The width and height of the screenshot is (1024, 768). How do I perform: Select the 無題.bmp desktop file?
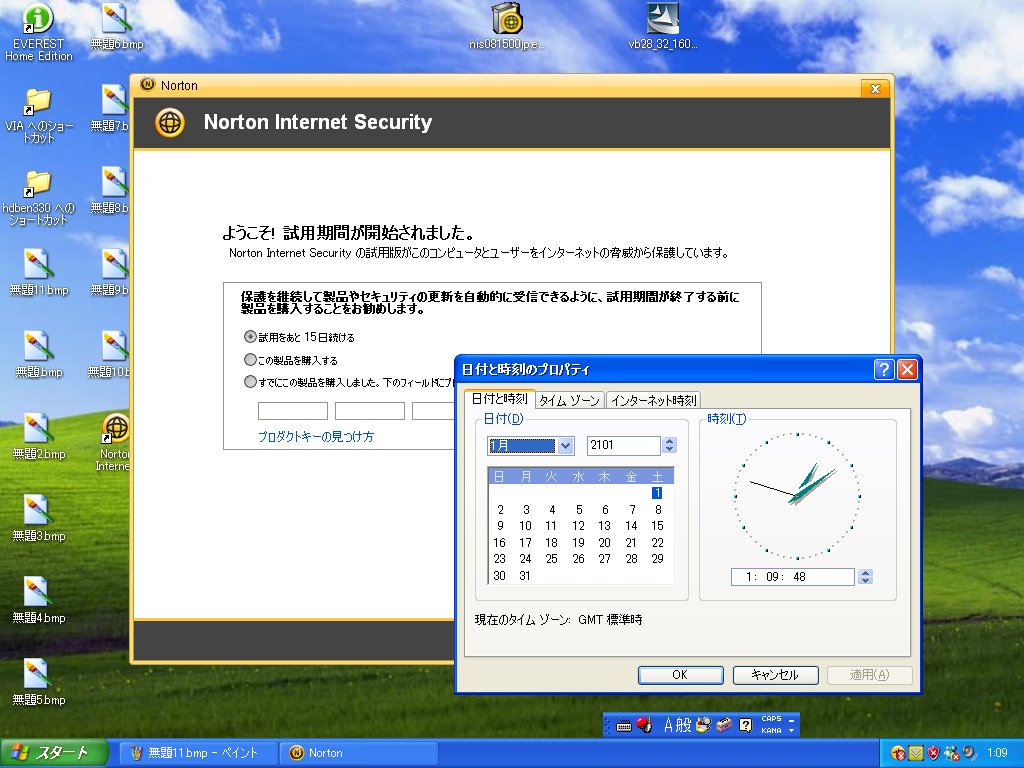[x=39, y=355]
